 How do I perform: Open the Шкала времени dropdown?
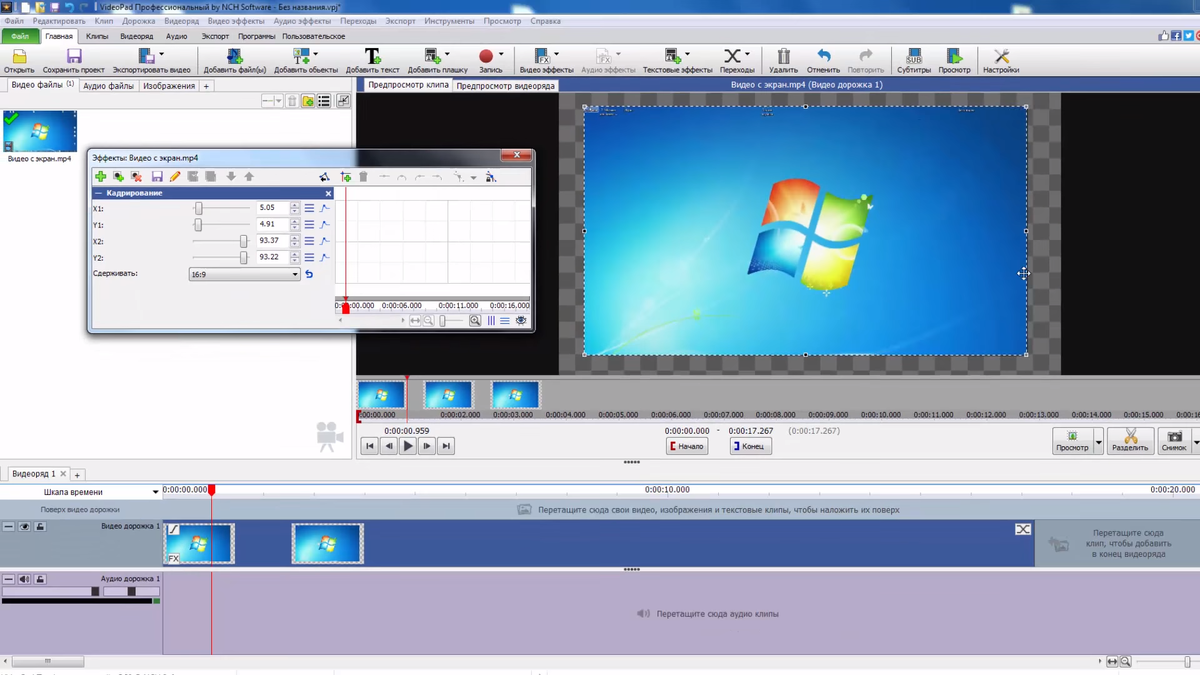[155, 492]
